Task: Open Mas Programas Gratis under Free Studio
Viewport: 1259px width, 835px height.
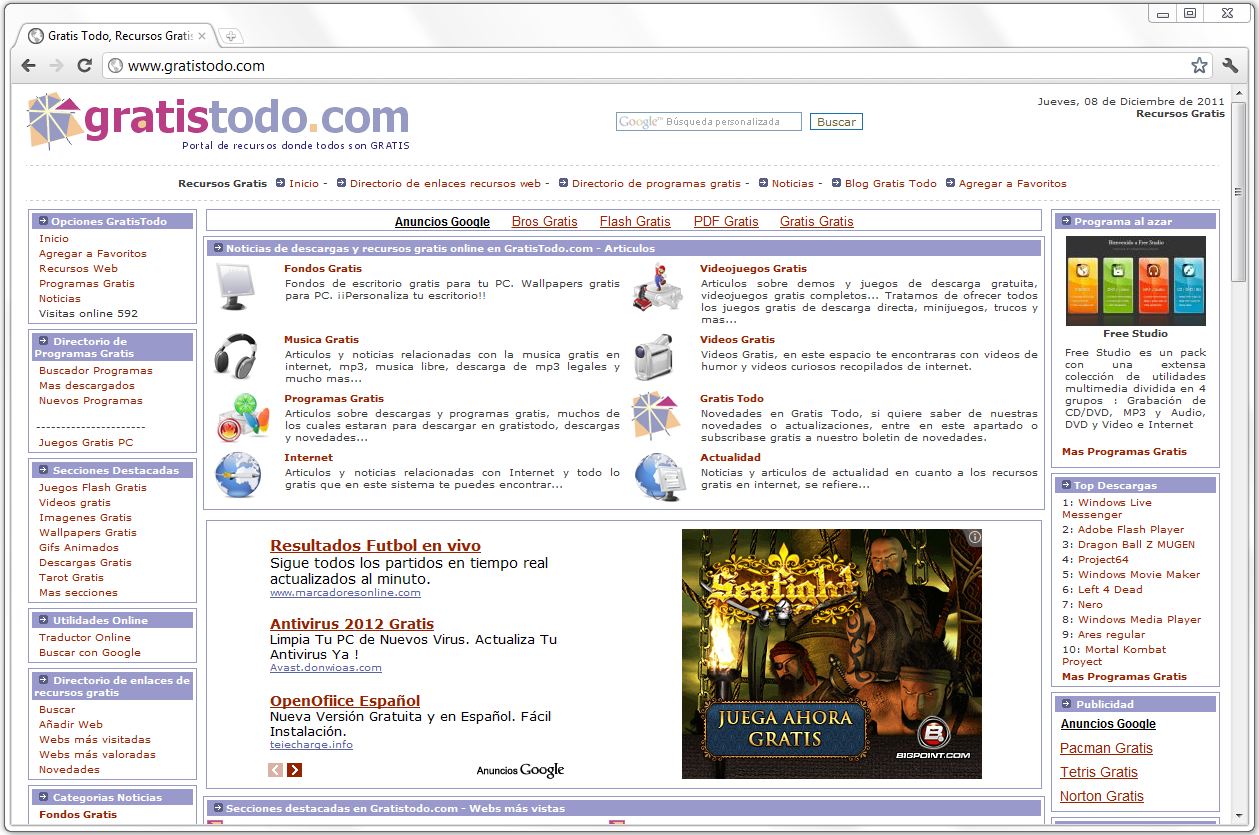Action: (x=1124, y=452)
